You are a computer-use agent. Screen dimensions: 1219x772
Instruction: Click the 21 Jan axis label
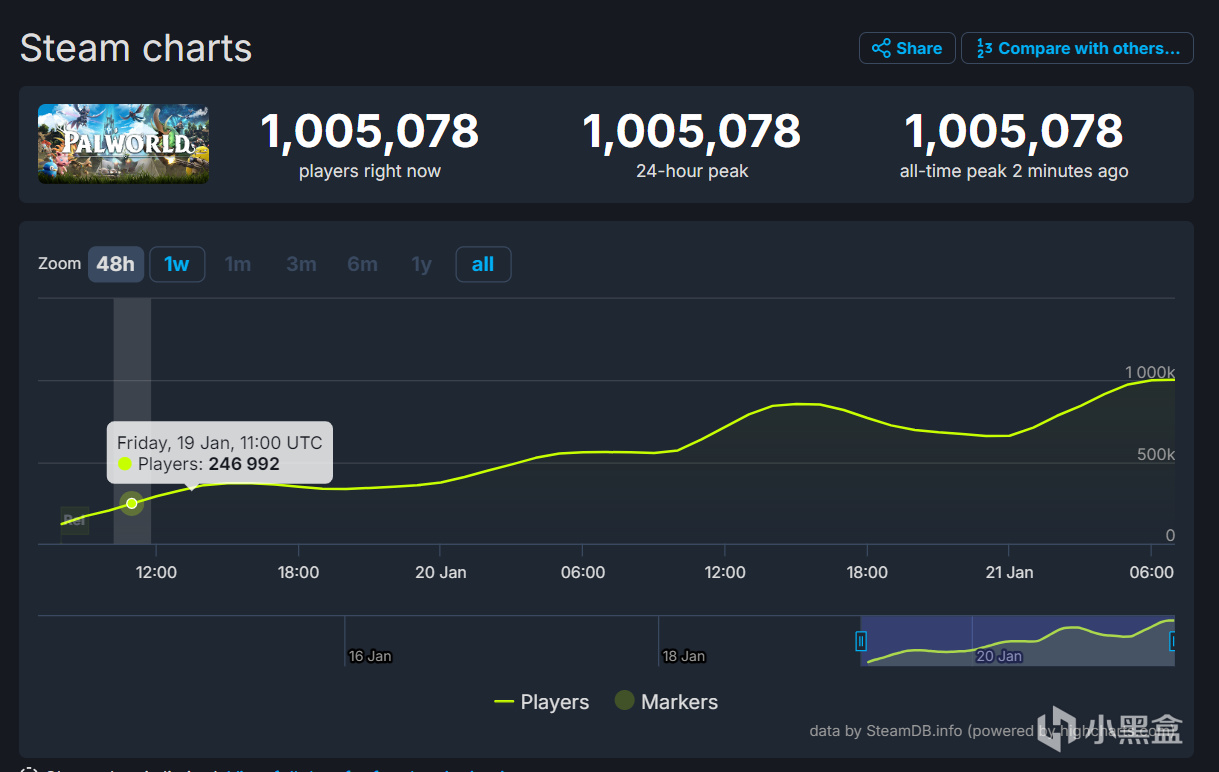pyautogui.click(x=1009, y=572)
